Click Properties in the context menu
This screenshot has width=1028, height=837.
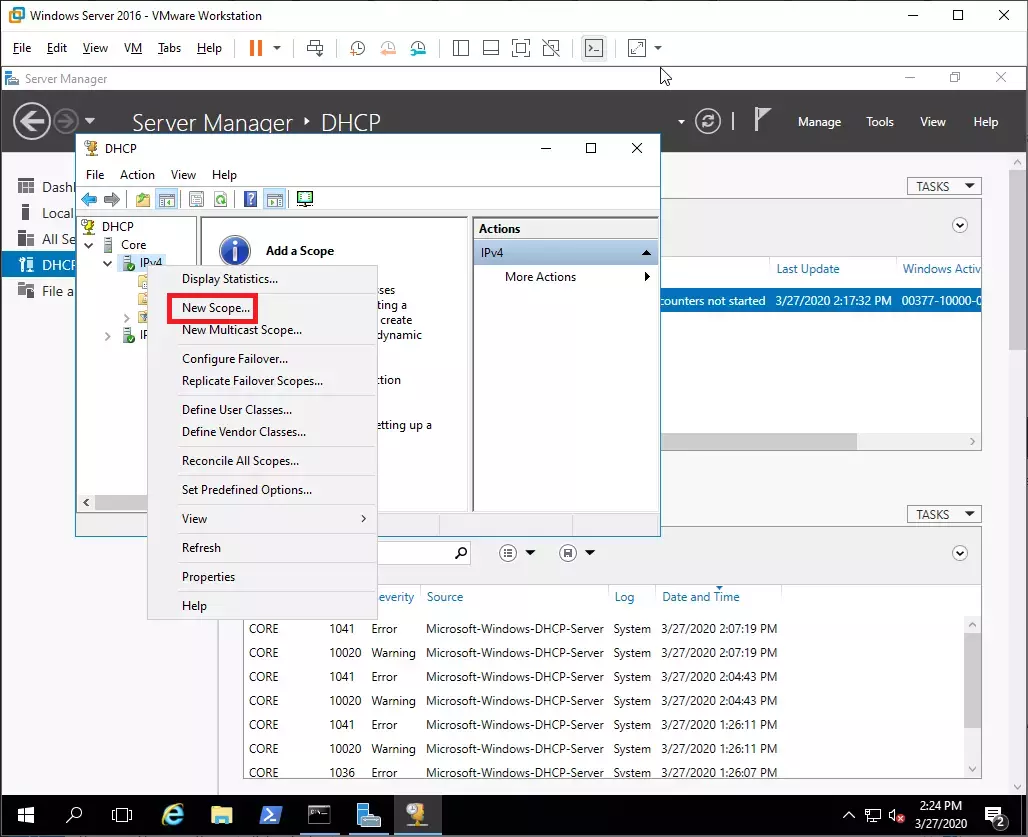click(208, 577)
